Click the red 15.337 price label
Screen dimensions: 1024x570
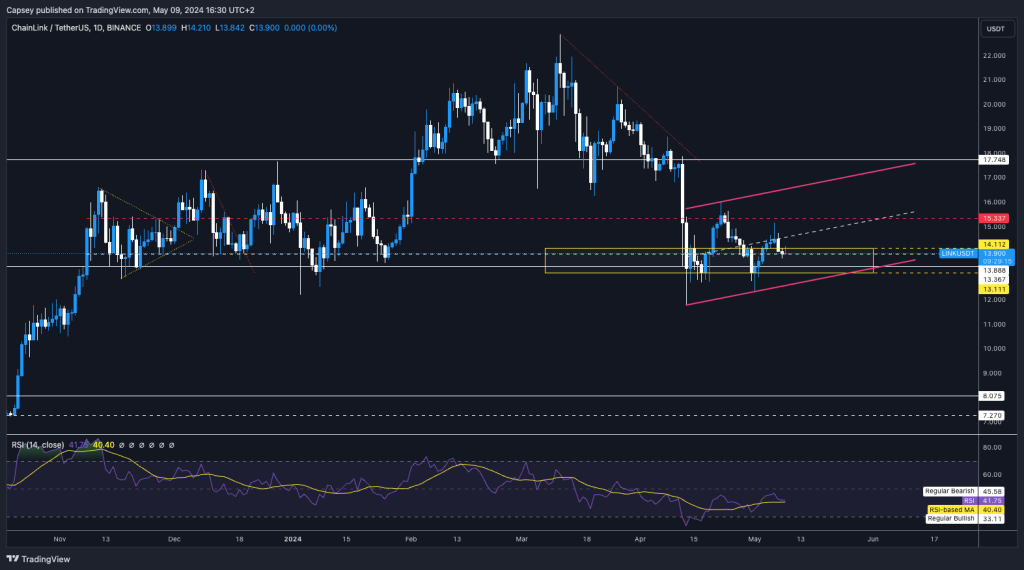coord(994,219)
